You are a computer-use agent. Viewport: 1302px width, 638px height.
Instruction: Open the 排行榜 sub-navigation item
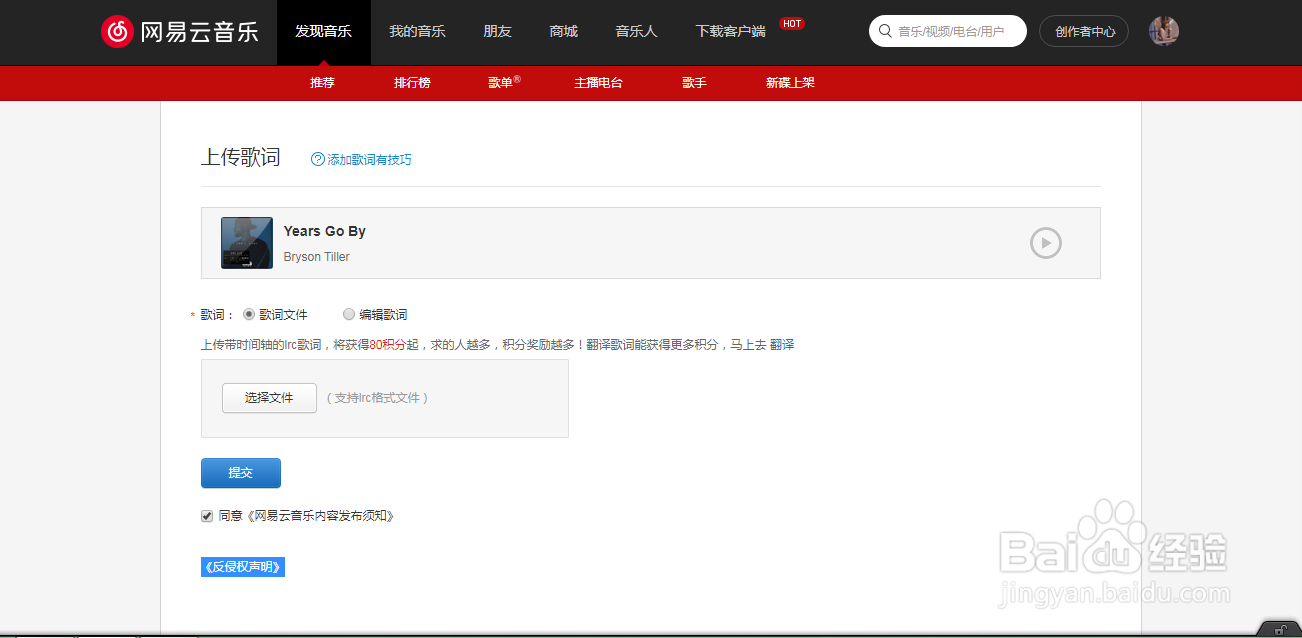[x=412, y=83]
